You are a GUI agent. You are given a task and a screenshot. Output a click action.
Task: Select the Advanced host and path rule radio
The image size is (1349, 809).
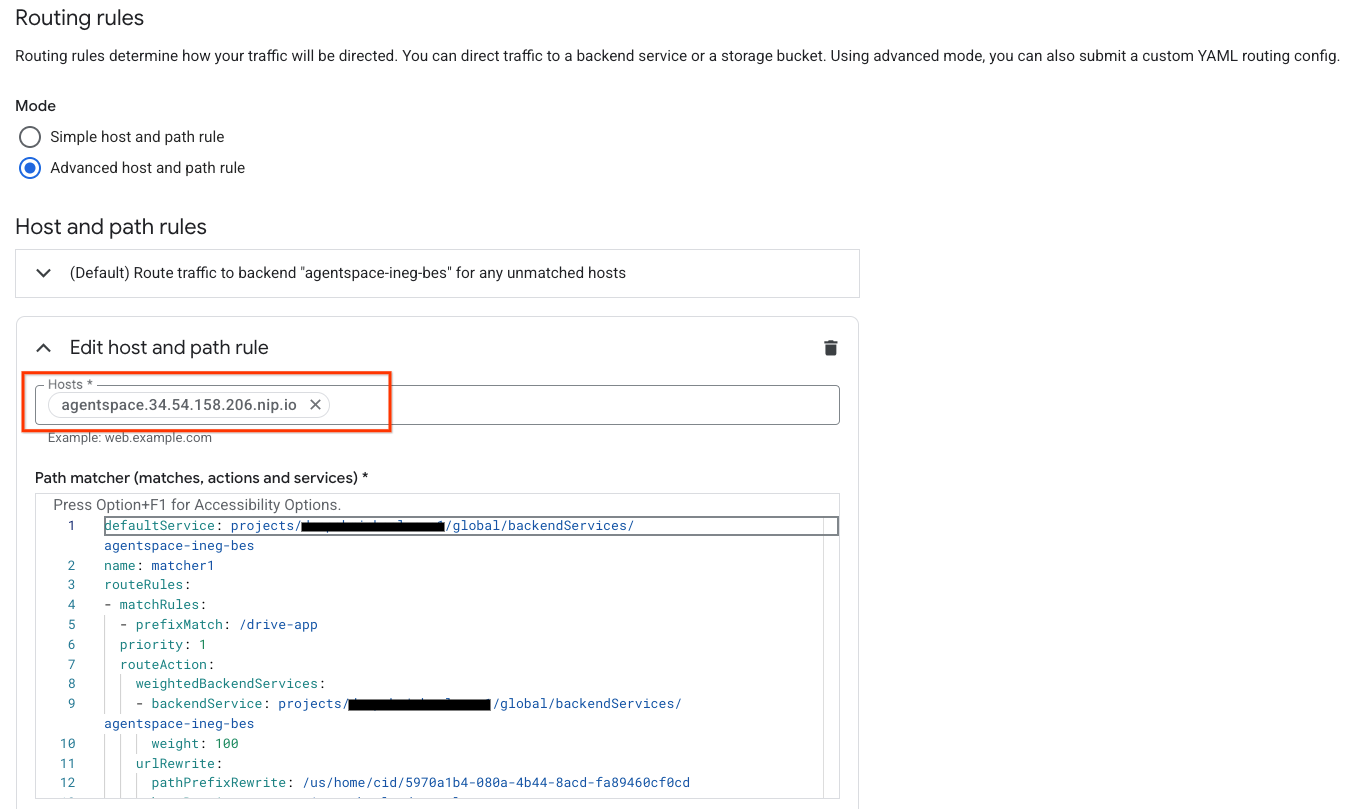coord(30,168)
